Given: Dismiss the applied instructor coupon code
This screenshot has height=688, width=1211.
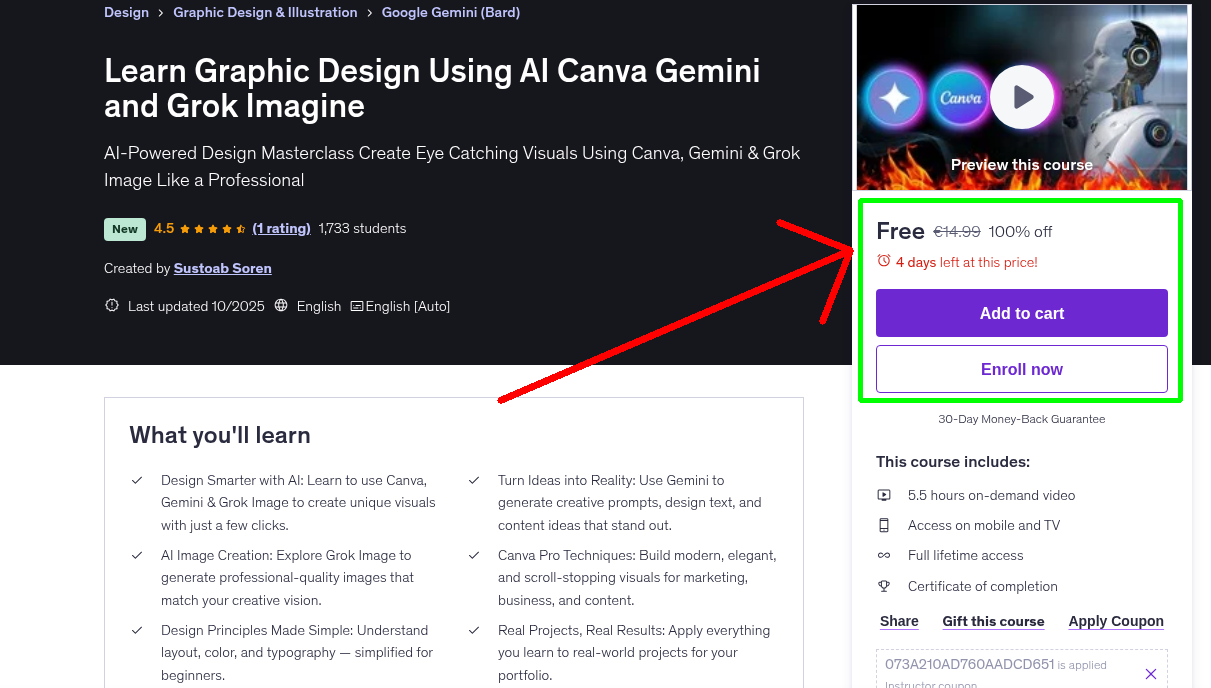Looking at the screenshot, I should 1151,673.
